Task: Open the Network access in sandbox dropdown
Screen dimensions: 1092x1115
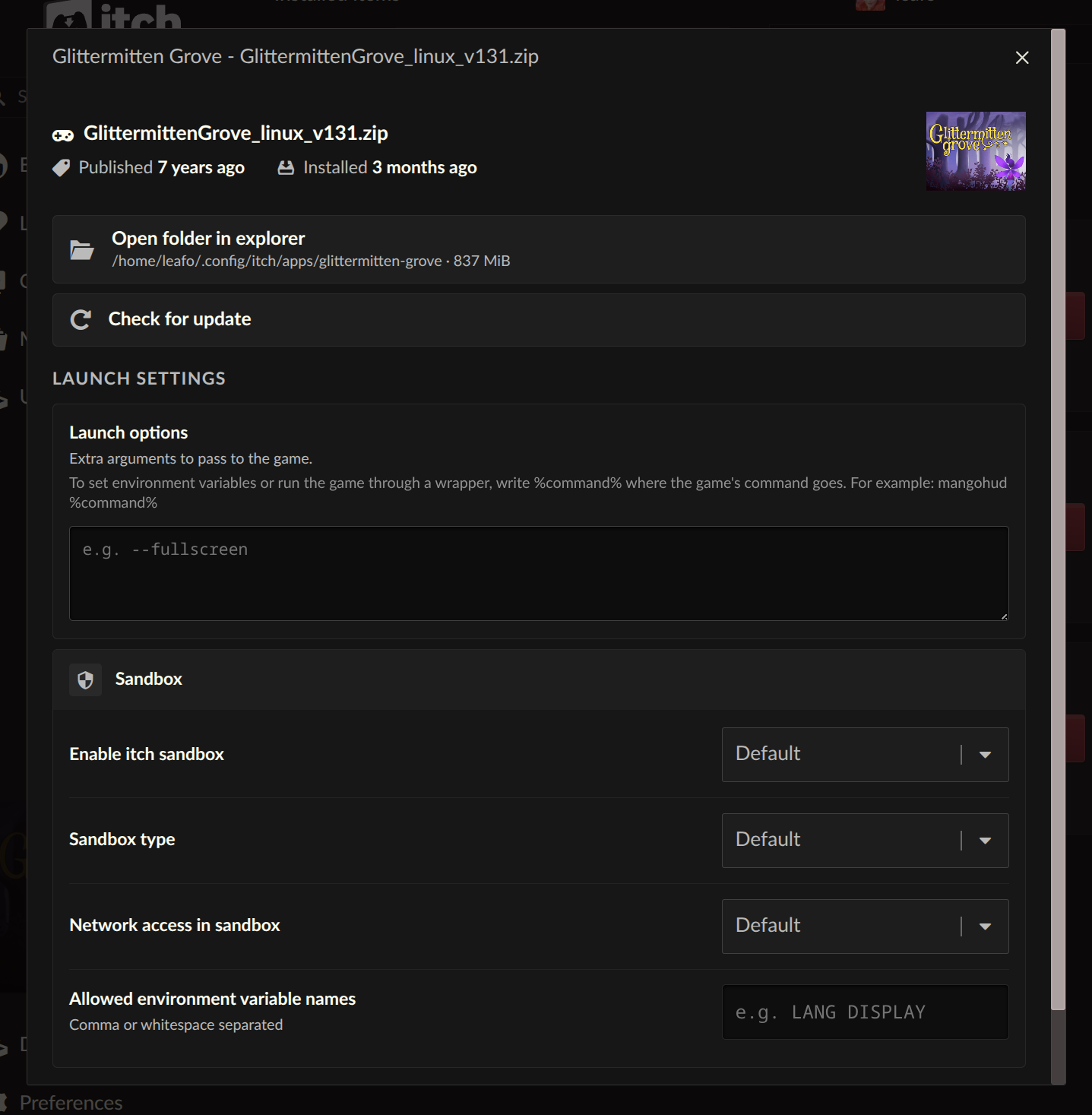Action: click(865, 927)
